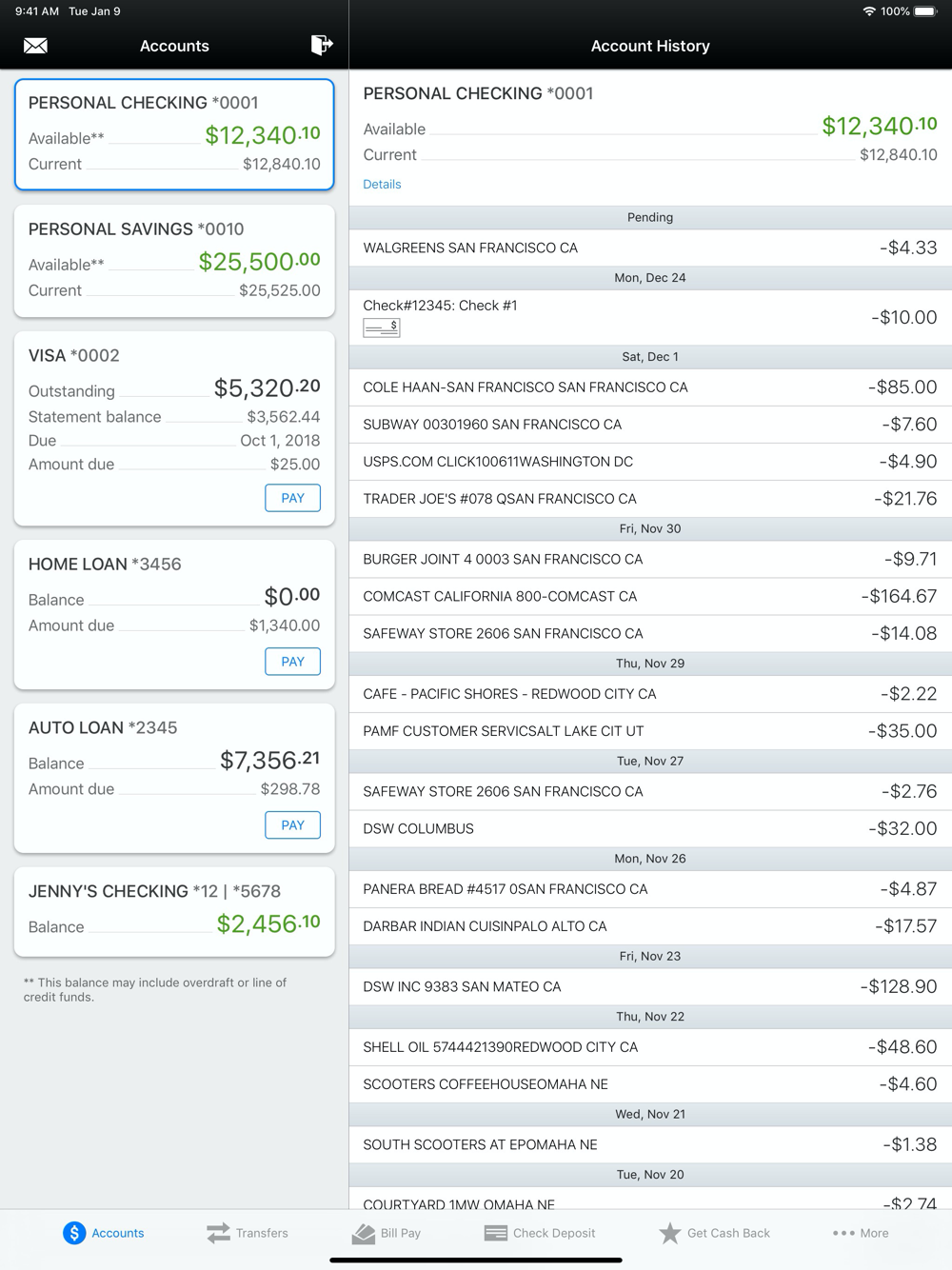
Task: Tap the Accounts dollar sign icon
Action: click(x=74, y=1233)
